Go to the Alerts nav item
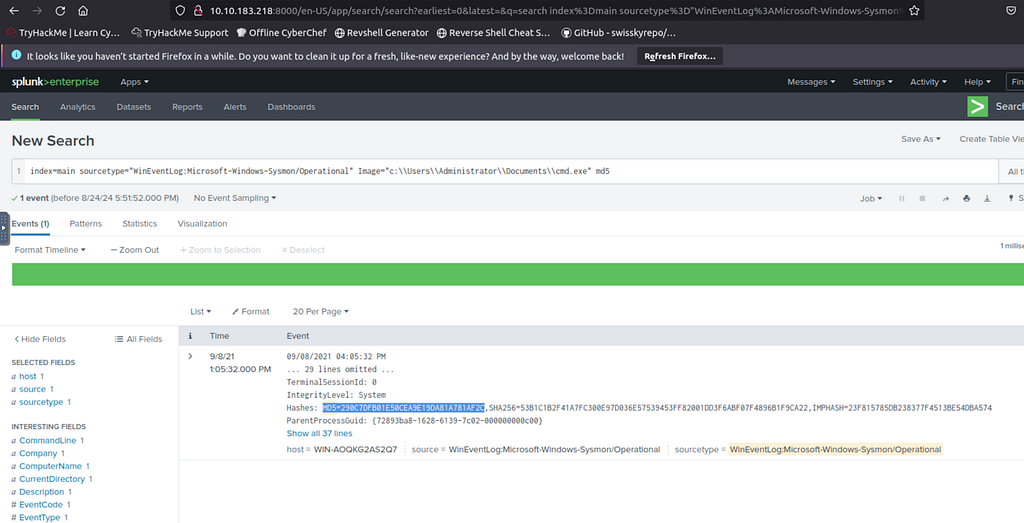 (235, 107)
